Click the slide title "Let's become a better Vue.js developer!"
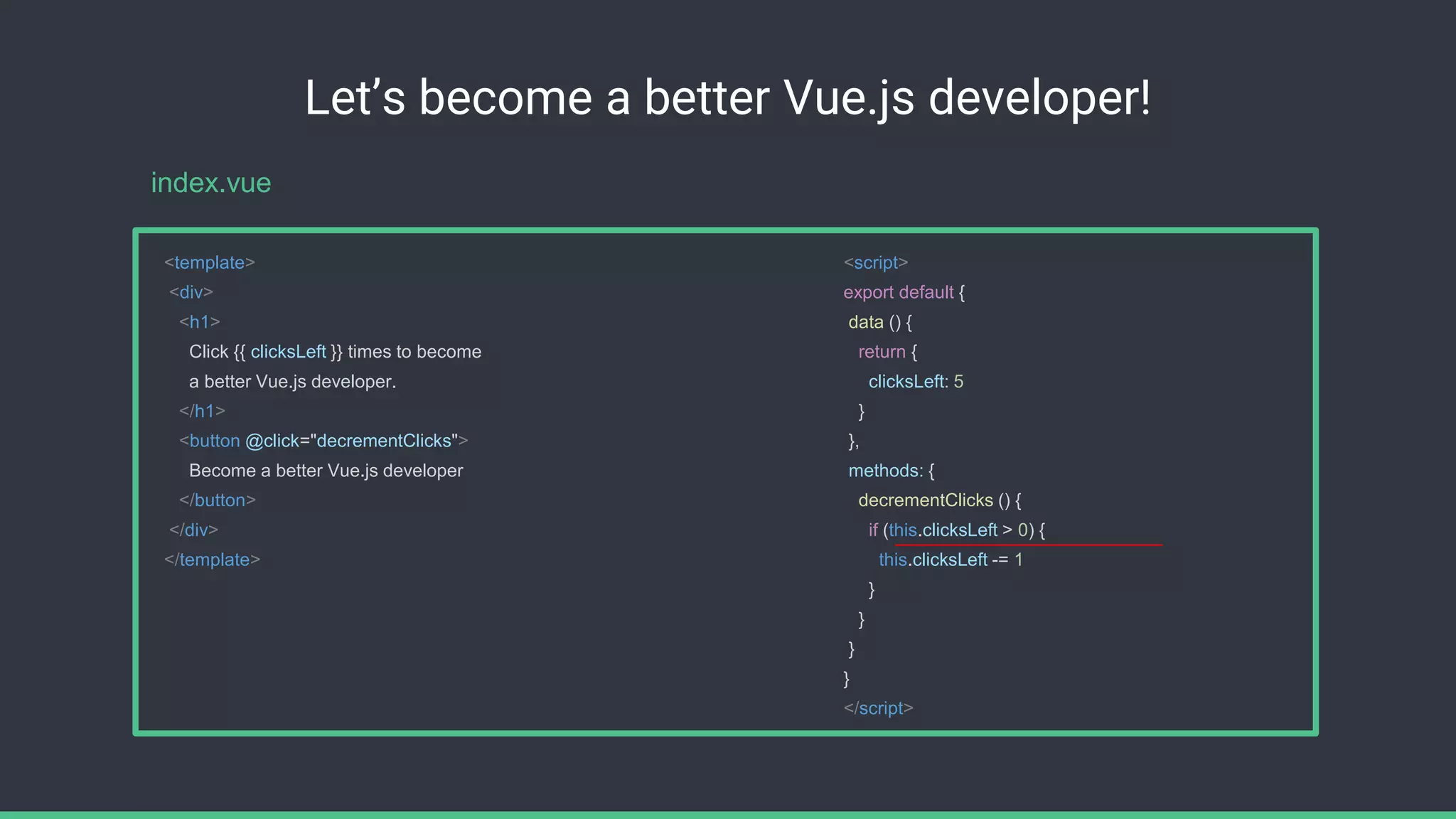This screenshot has width=1456, height=819. [x=727, y=97]
